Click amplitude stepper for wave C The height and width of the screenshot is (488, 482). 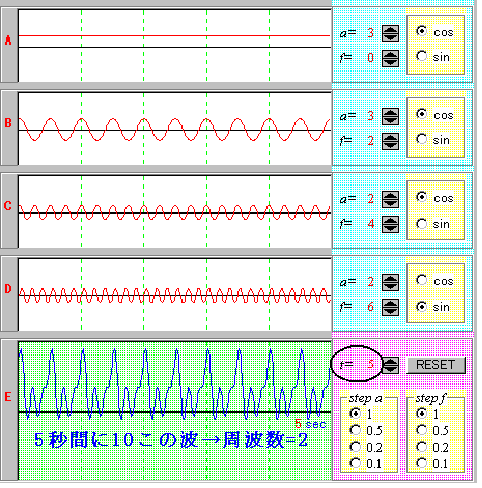click(390, 199)
